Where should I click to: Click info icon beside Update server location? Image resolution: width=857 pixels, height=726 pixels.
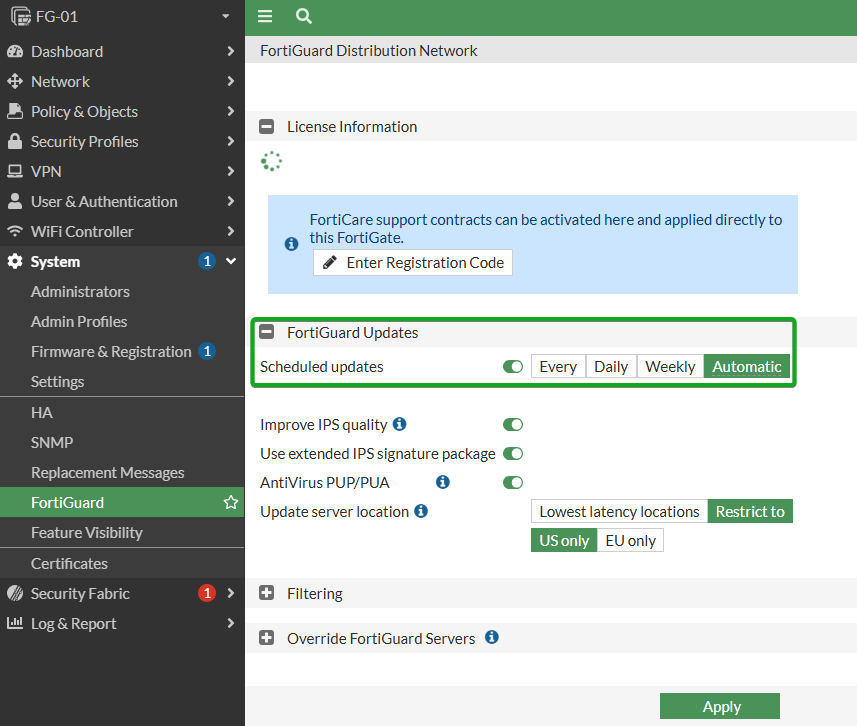coord(421,511)
